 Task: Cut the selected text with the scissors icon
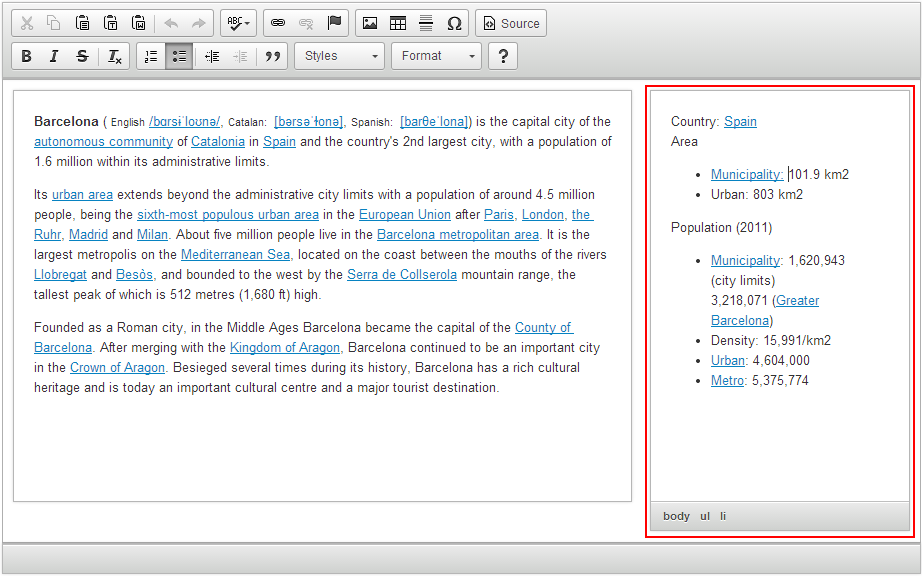pyautogui.click(x=26, y=24)
